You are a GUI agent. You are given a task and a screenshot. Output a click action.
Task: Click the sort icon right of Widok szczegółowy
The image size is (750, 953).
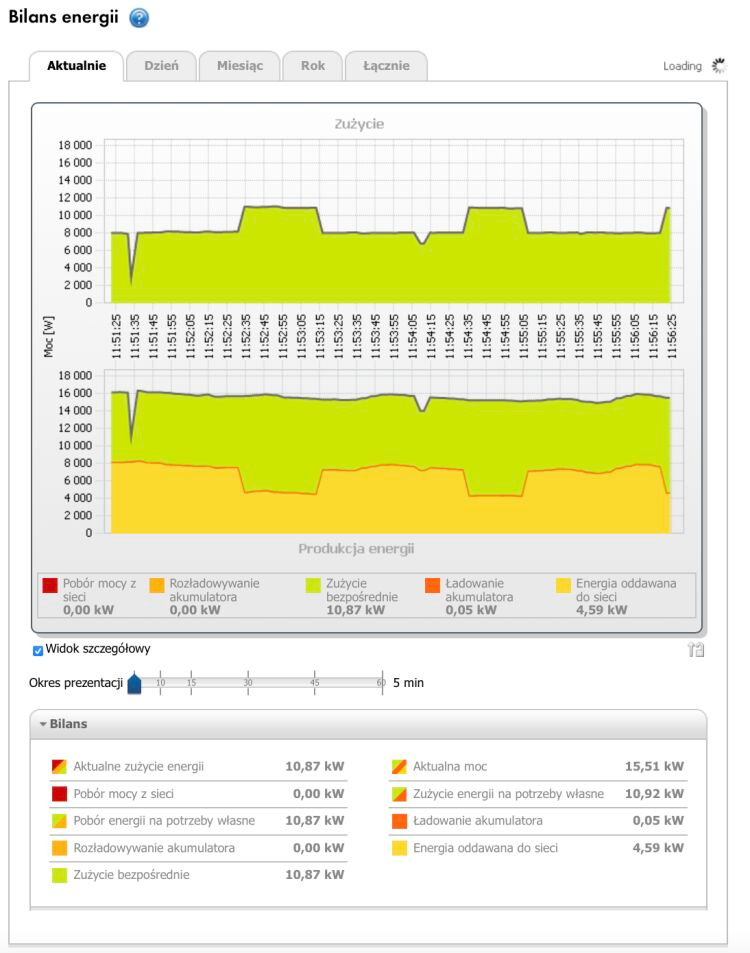pos(697,650)
